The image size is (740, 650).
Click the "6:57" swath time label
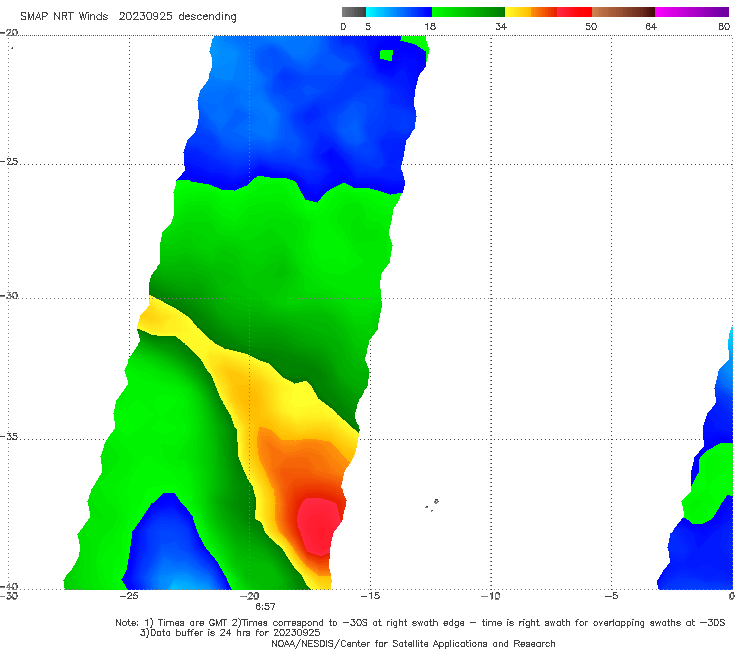[x=265, y=607]
